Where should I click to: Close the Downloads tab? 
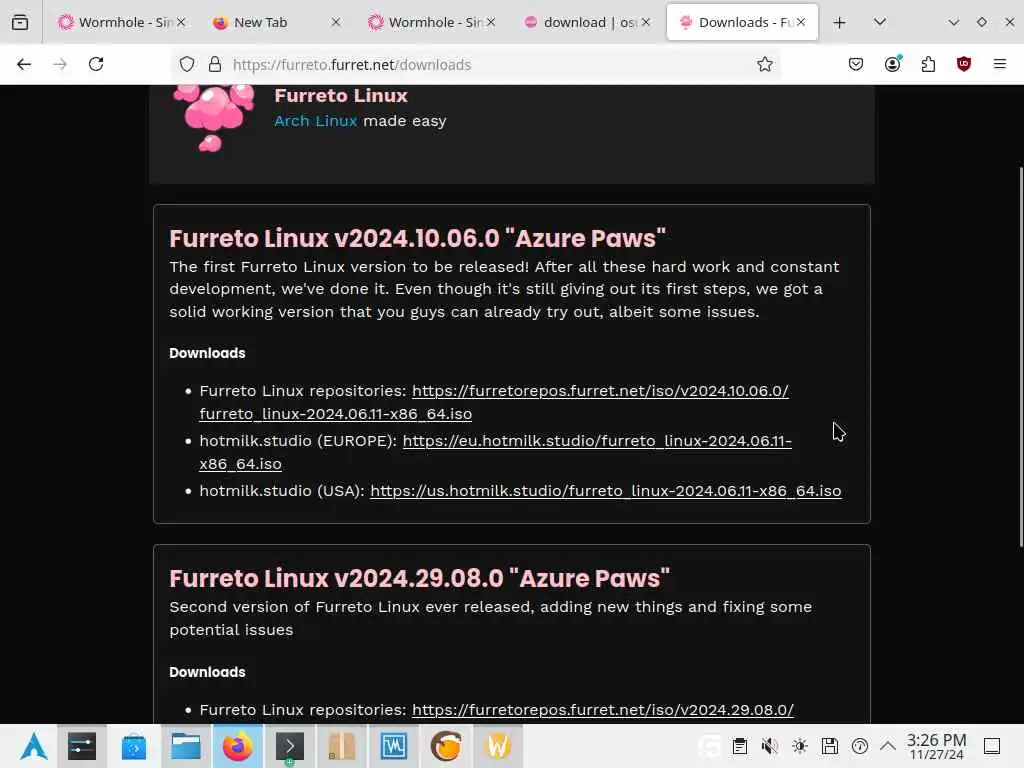801,22
